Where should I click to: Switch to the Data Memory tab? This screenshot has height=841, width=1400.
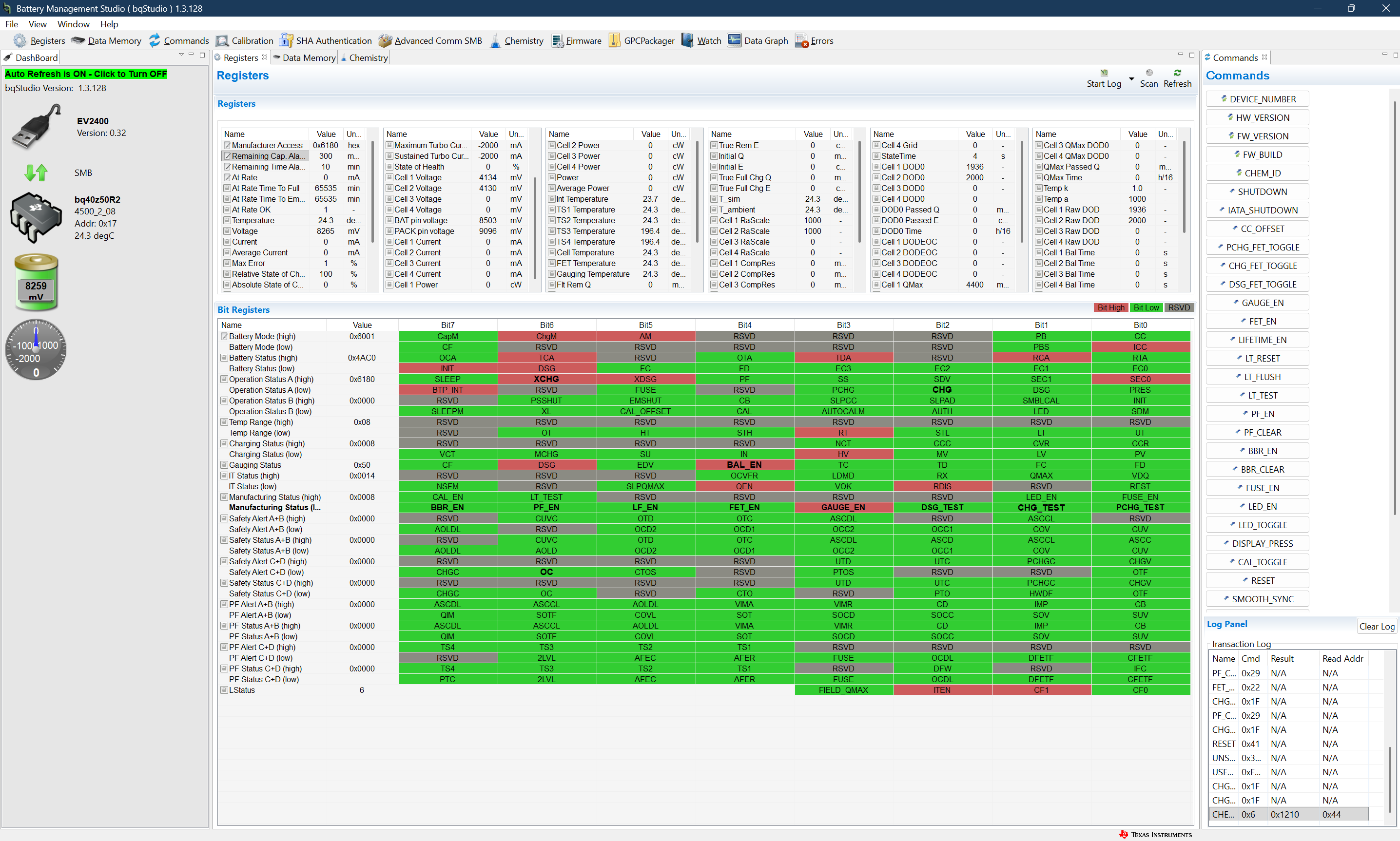(304, 58)
